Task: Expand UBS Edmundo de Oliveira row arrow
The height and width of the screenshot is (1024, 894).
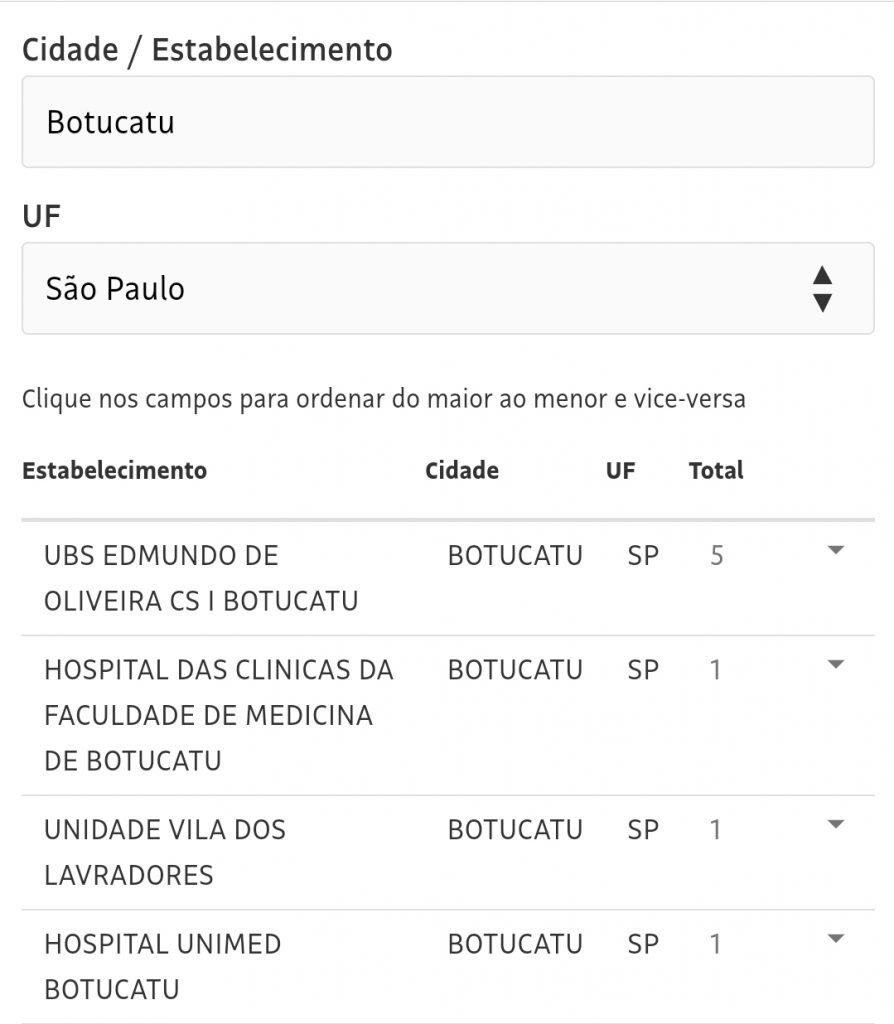Action: pos(837,550)
